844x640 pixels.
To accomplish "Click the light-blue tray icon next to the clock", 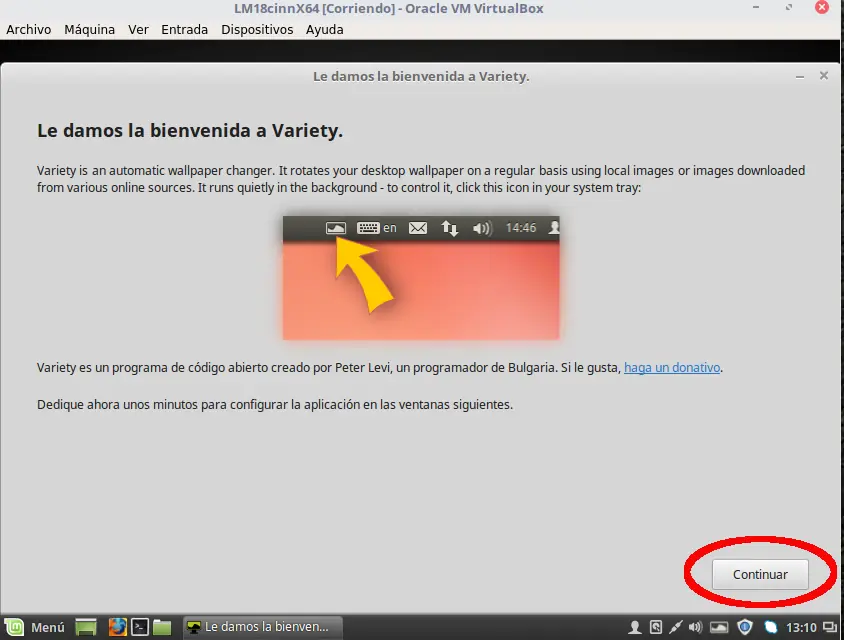I will pos(771,627).
